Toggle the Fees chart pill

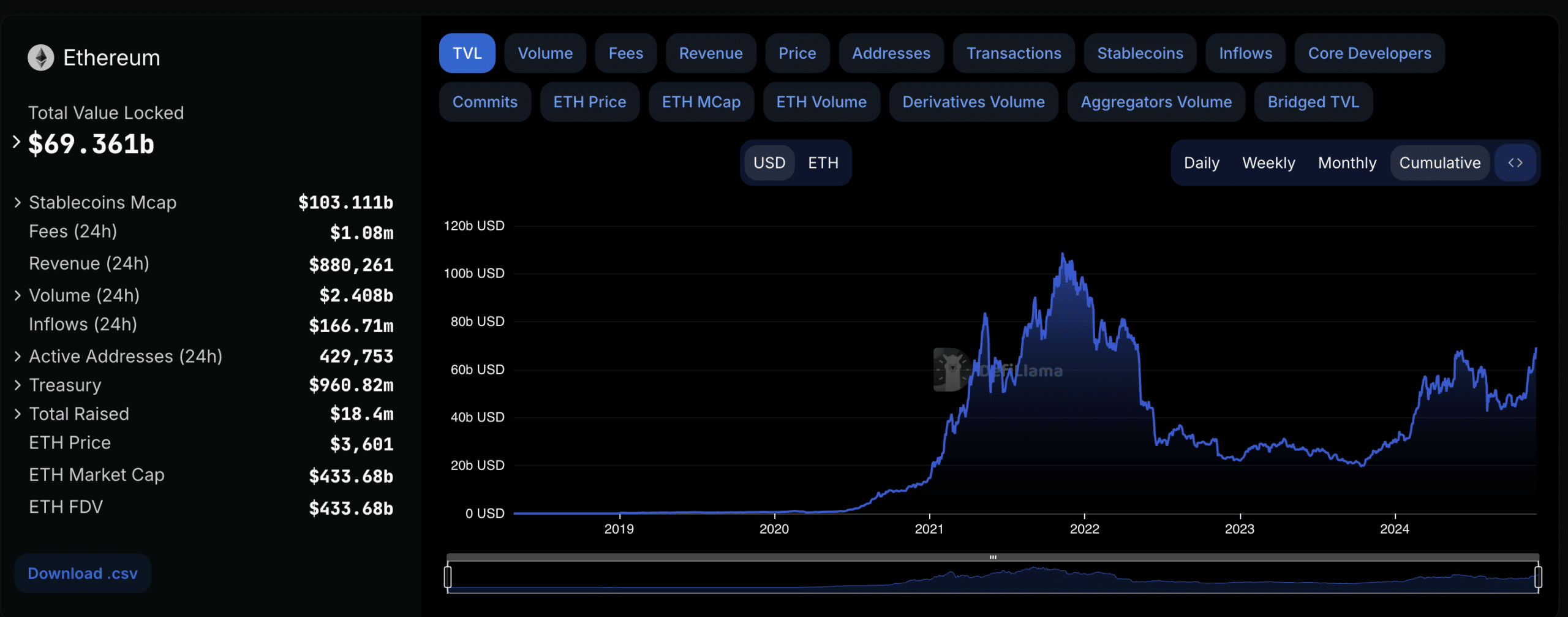tap(626, 53)
